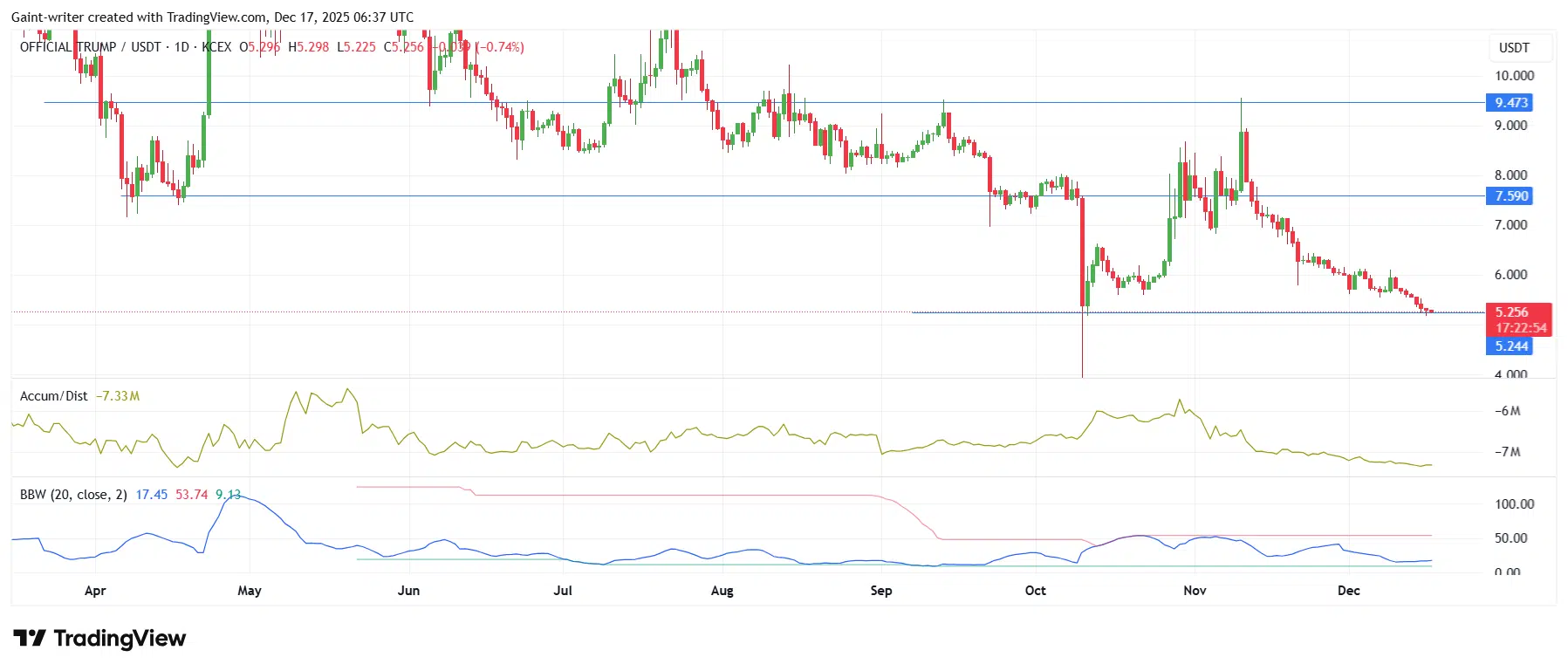Click the Dec label on time axis

pyautogui.click(x=1348, y=591)
